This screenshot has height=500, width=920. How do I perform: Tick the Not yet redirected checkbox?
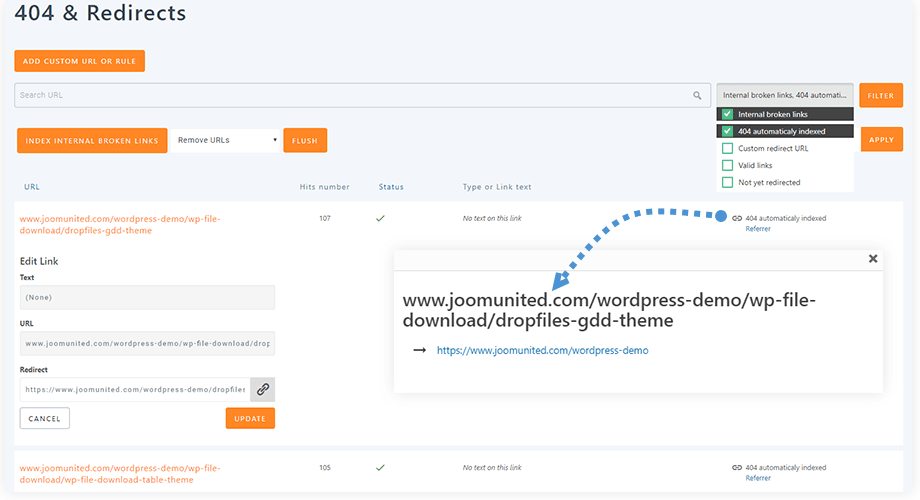[728, 182]
